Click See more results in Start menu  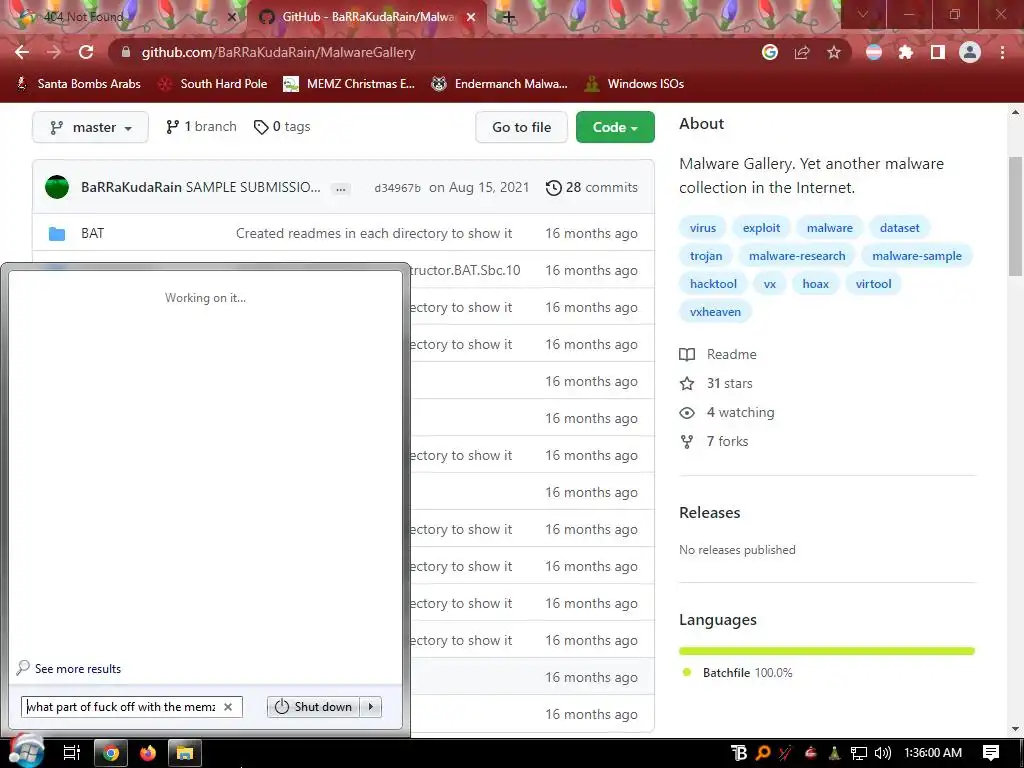69,669
